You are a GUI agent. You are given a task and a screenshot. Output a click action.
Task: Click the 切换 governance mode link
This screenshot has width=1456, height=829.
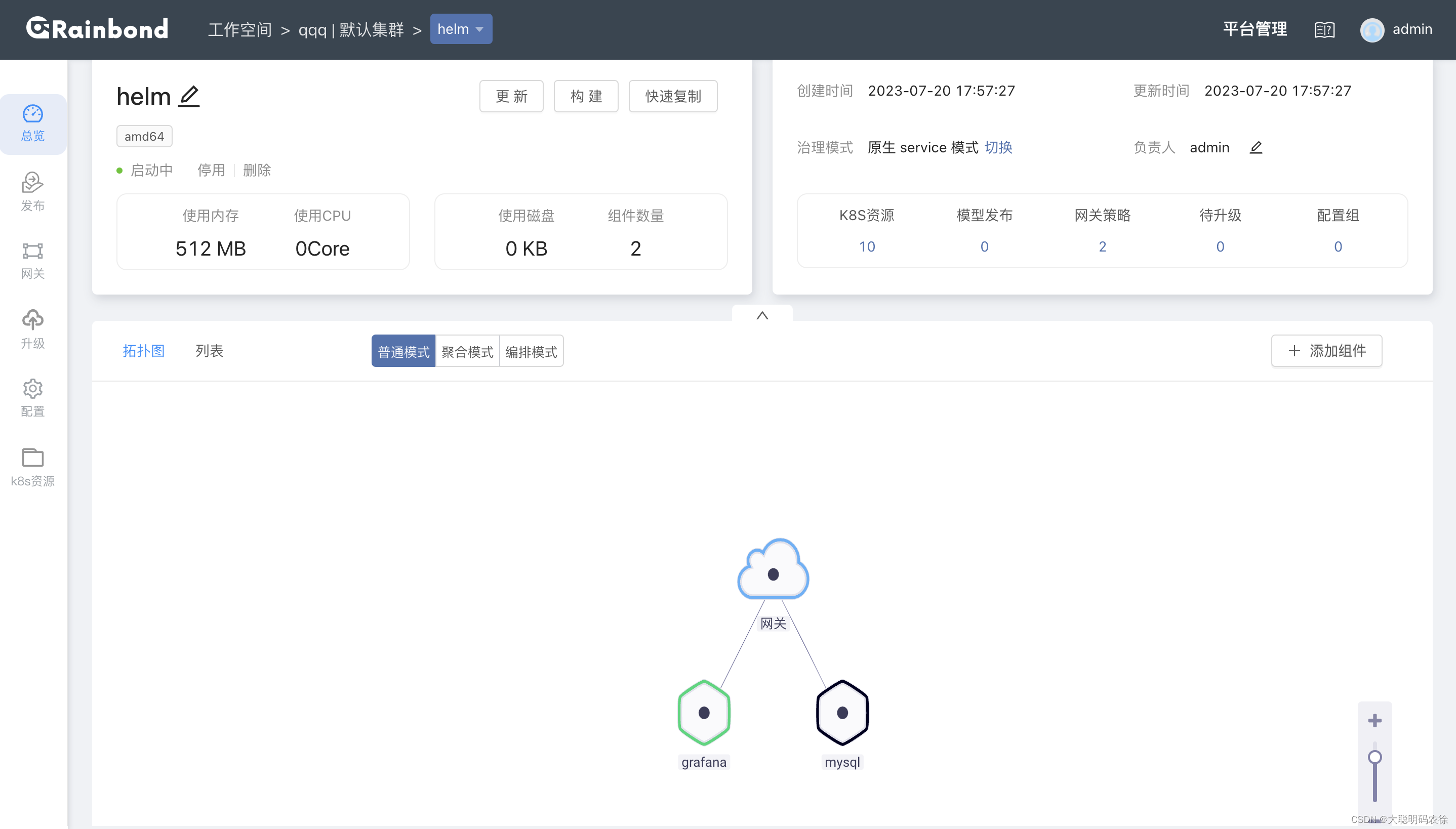pyautogui.click(x=998, y=147)
